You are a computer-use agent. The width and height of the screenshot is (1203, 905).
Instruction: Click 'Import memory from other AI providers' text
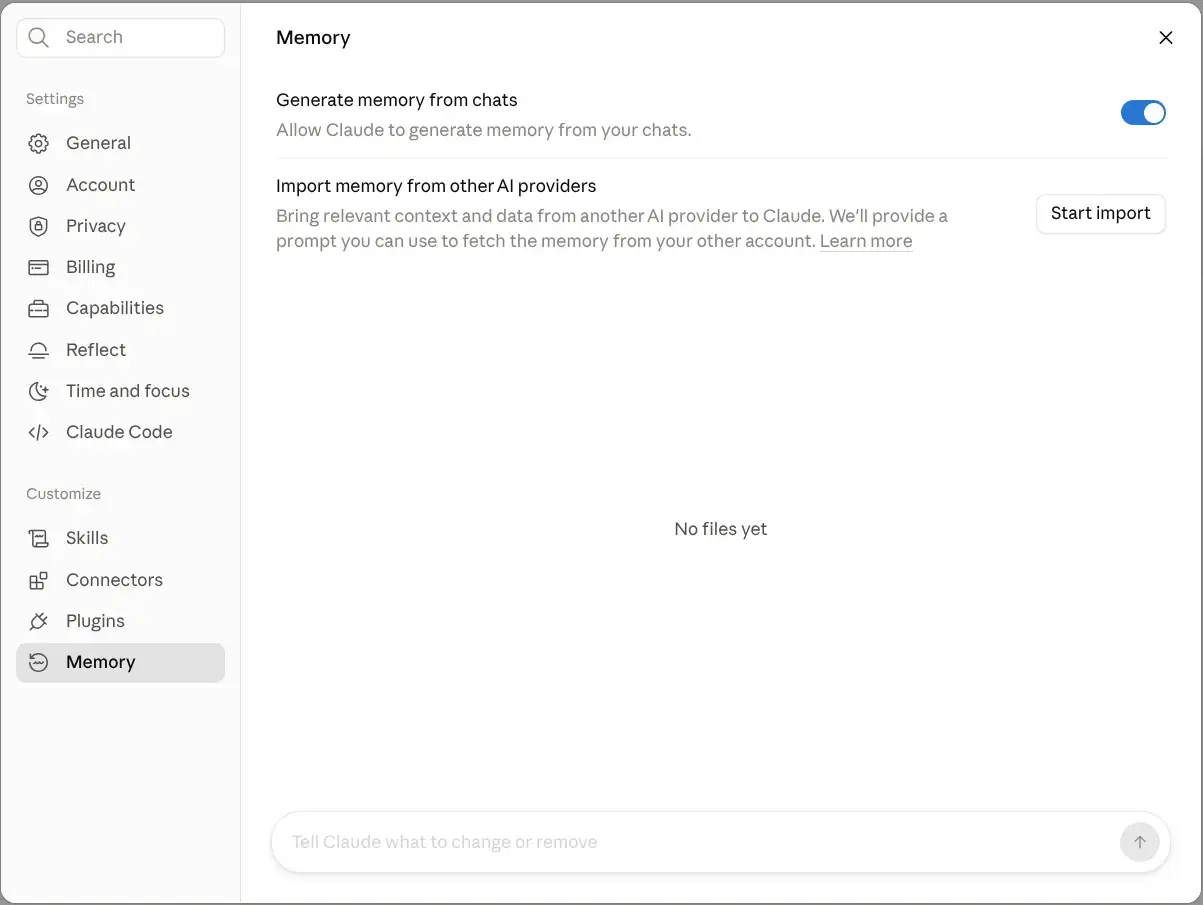(436, 186)
